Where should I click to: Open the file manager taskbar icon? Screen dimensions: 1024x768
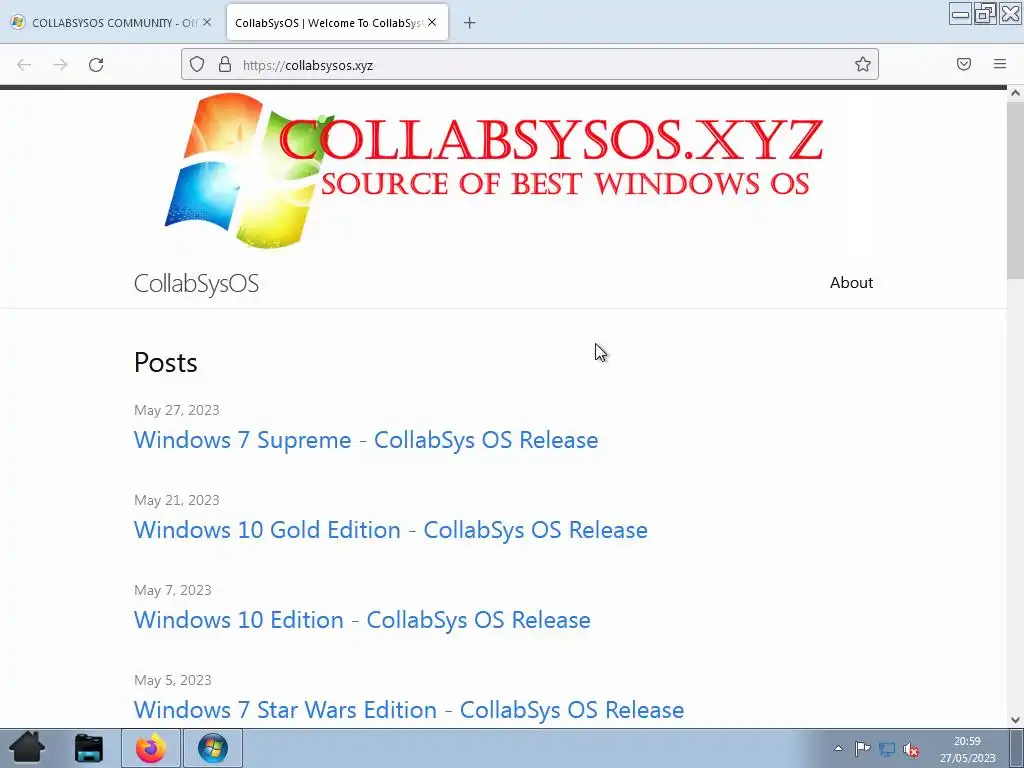point(88,748)
